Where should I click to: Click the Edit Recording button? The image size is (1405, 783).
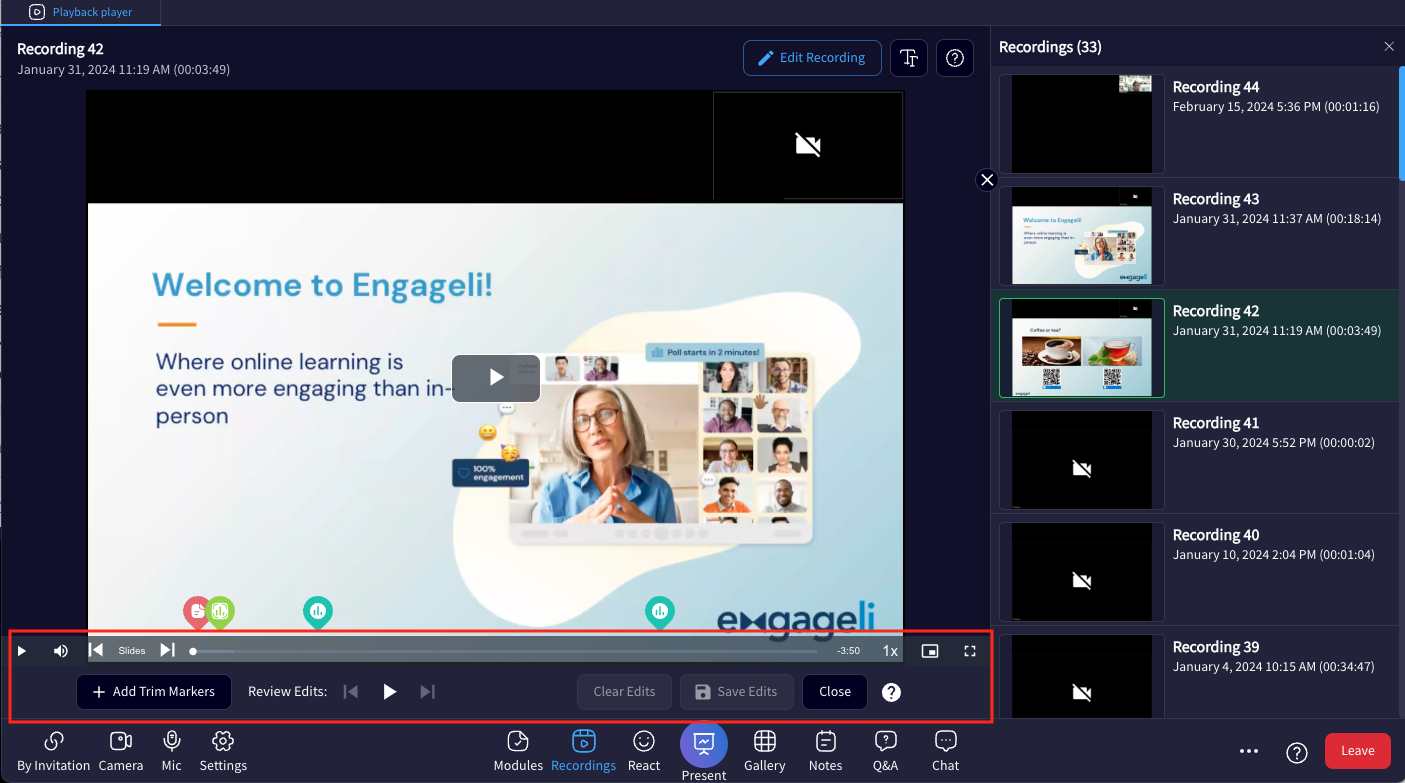(x=811, y=57)
